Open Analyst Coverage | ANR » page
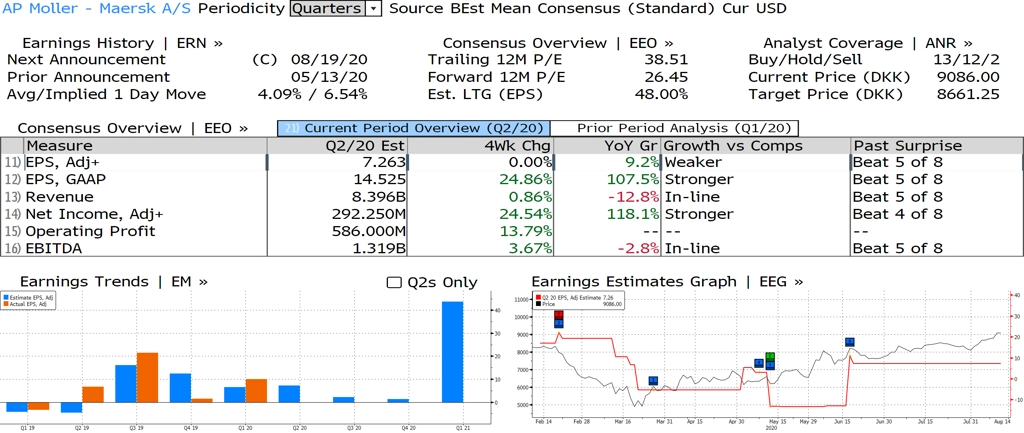Viewport: 1024px width, 433px height. pyautogui.click(x=867, y=43)
